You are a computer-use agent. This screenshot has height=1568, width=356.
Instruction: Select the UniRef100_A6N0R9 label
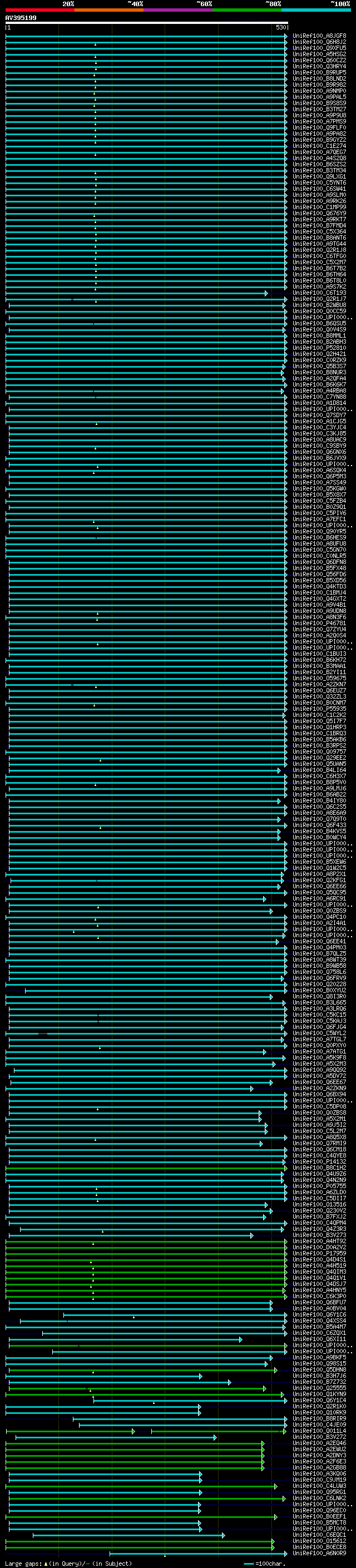[319, 1554]
